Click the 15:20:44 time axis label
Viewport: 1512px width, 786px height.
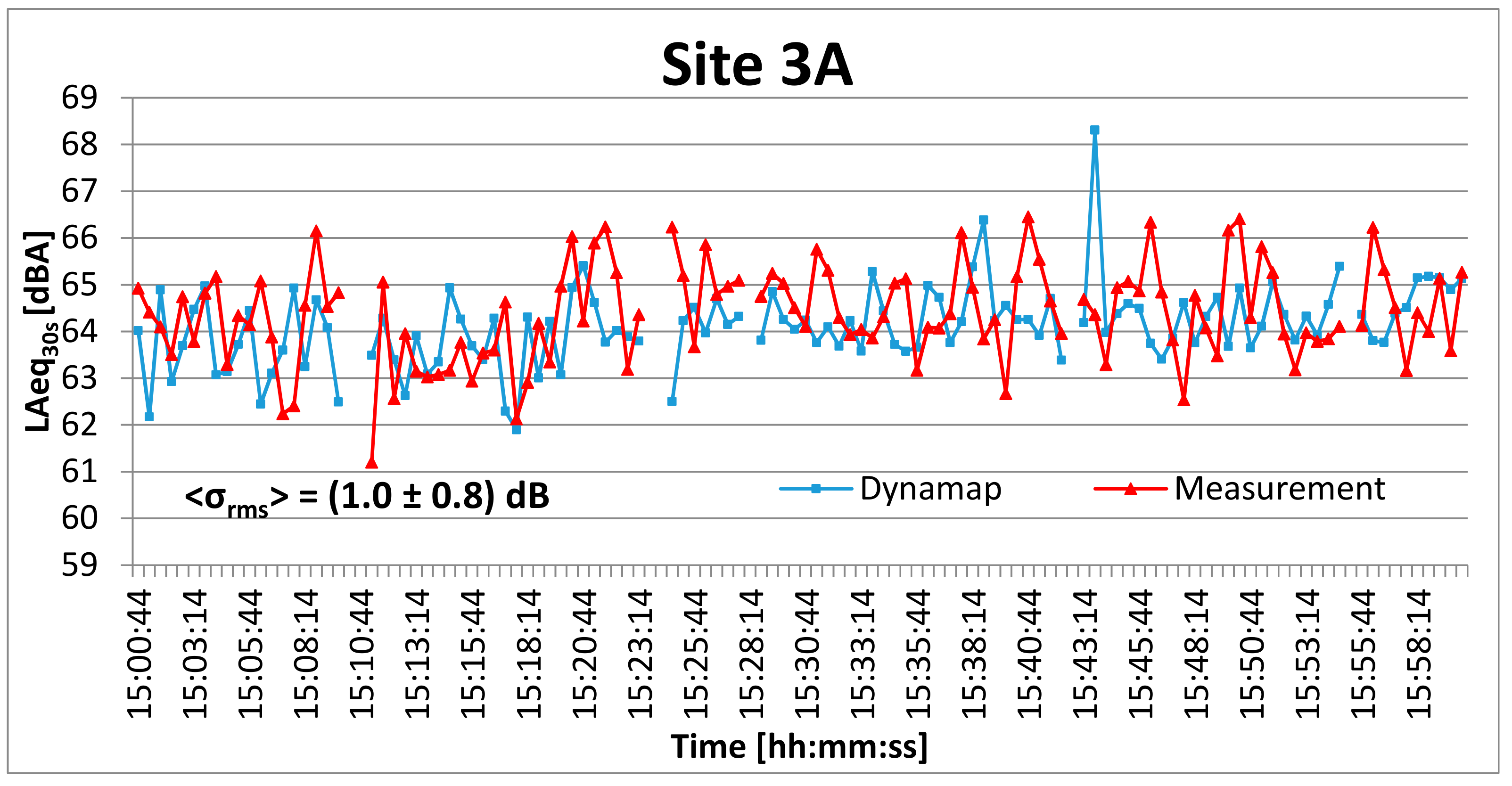tap(584, 654)
